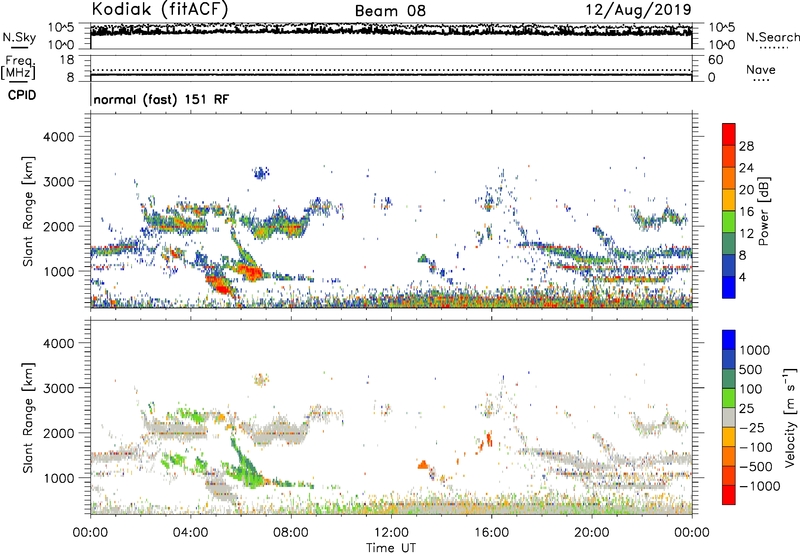
Task: Click the '20' power colorbar label
Action: (x=746, y=190)
